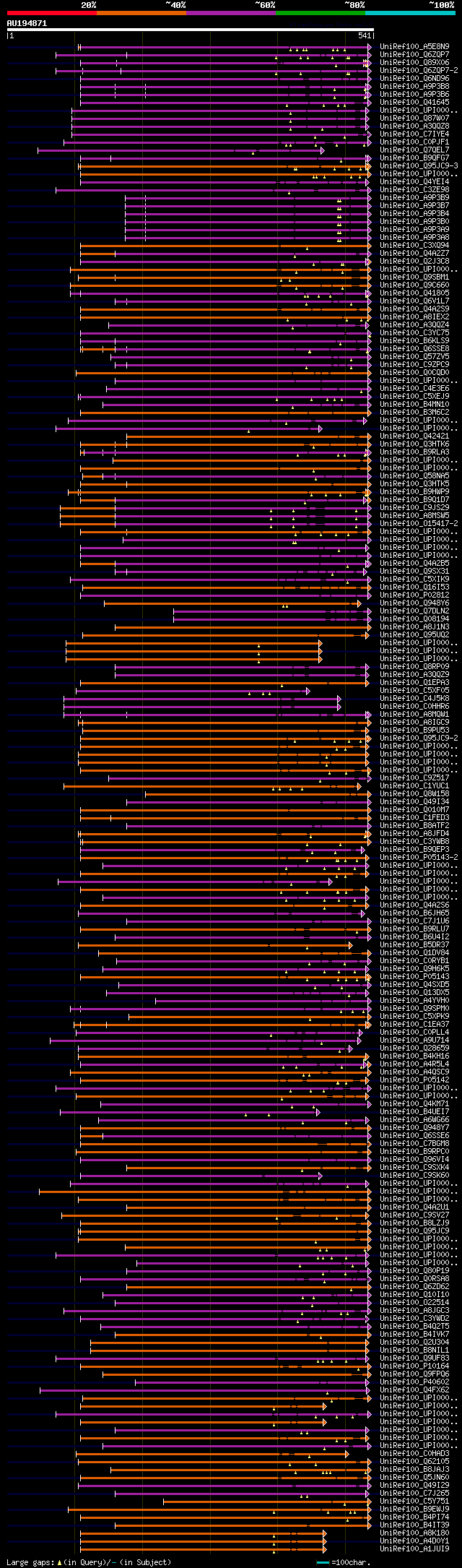Open hit UniRef100_B4IT39
The image size is (462, 1568).
pos(414,1525)
